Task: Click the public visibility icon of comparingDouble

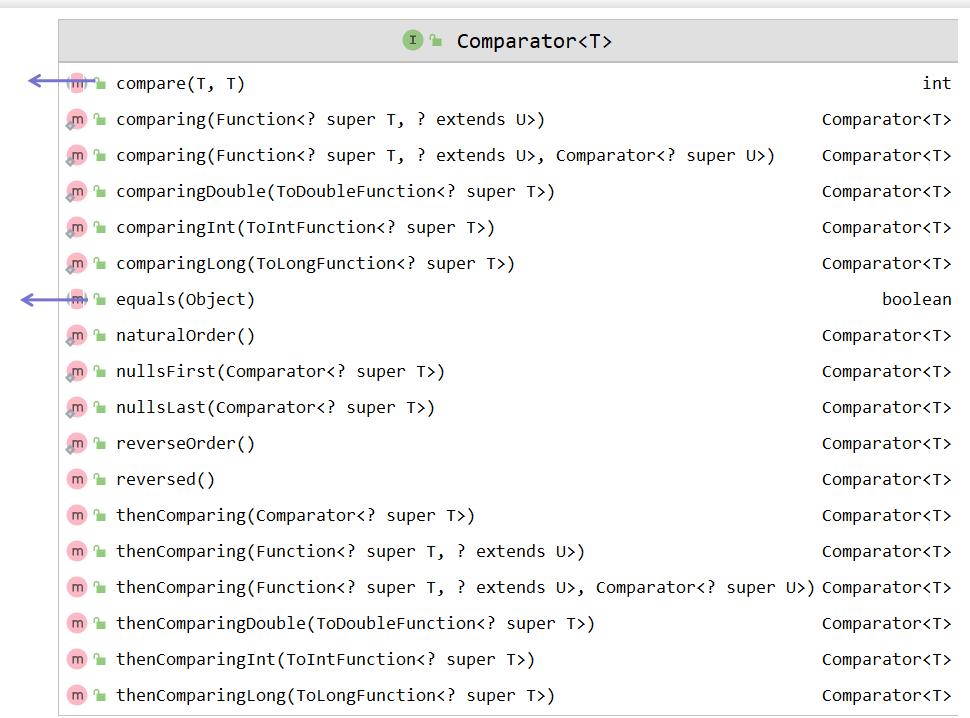Action: (100, 191)
